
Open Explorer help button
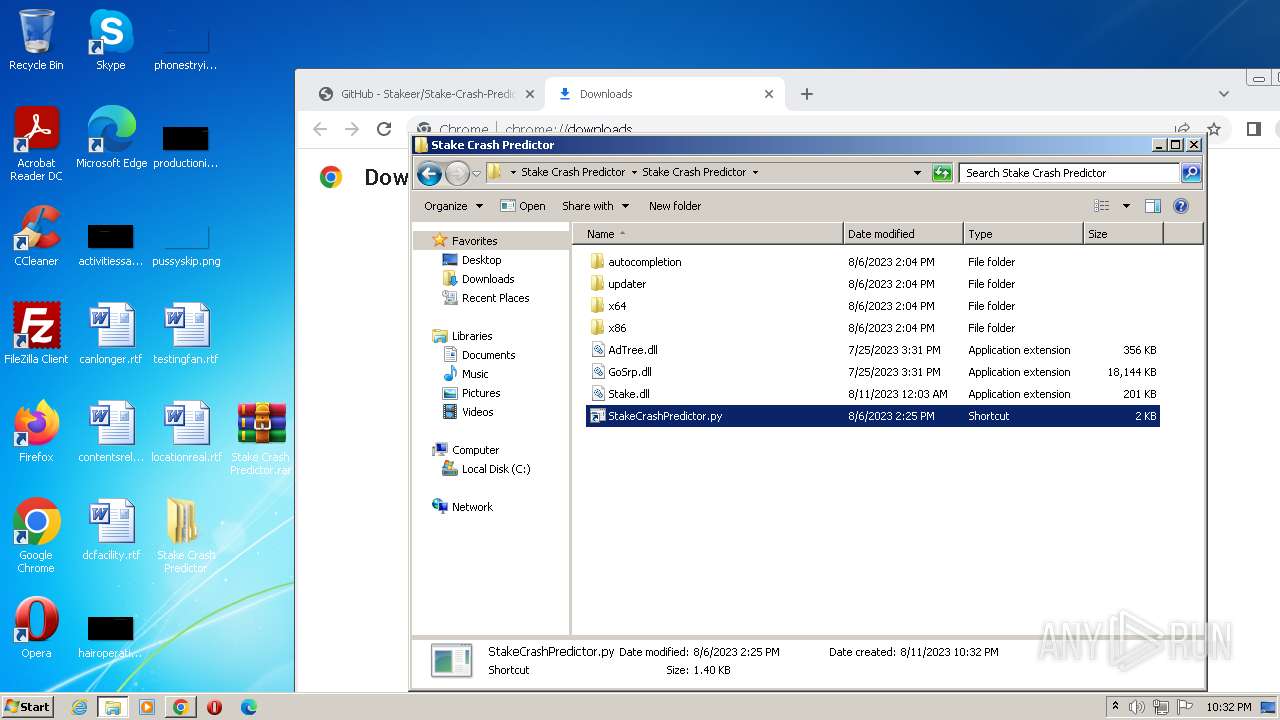click(1180, 206)
